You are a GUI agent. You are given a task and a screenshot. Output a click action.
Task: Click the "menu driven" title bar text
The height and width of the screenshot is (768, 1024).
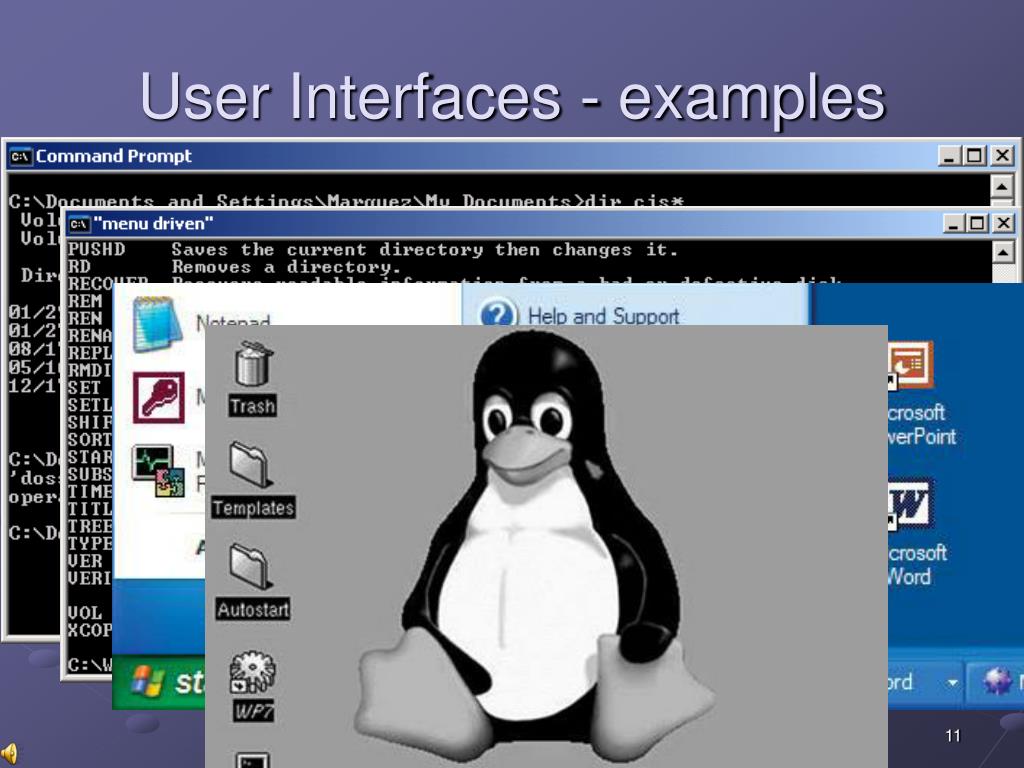(x=153, y=224)
